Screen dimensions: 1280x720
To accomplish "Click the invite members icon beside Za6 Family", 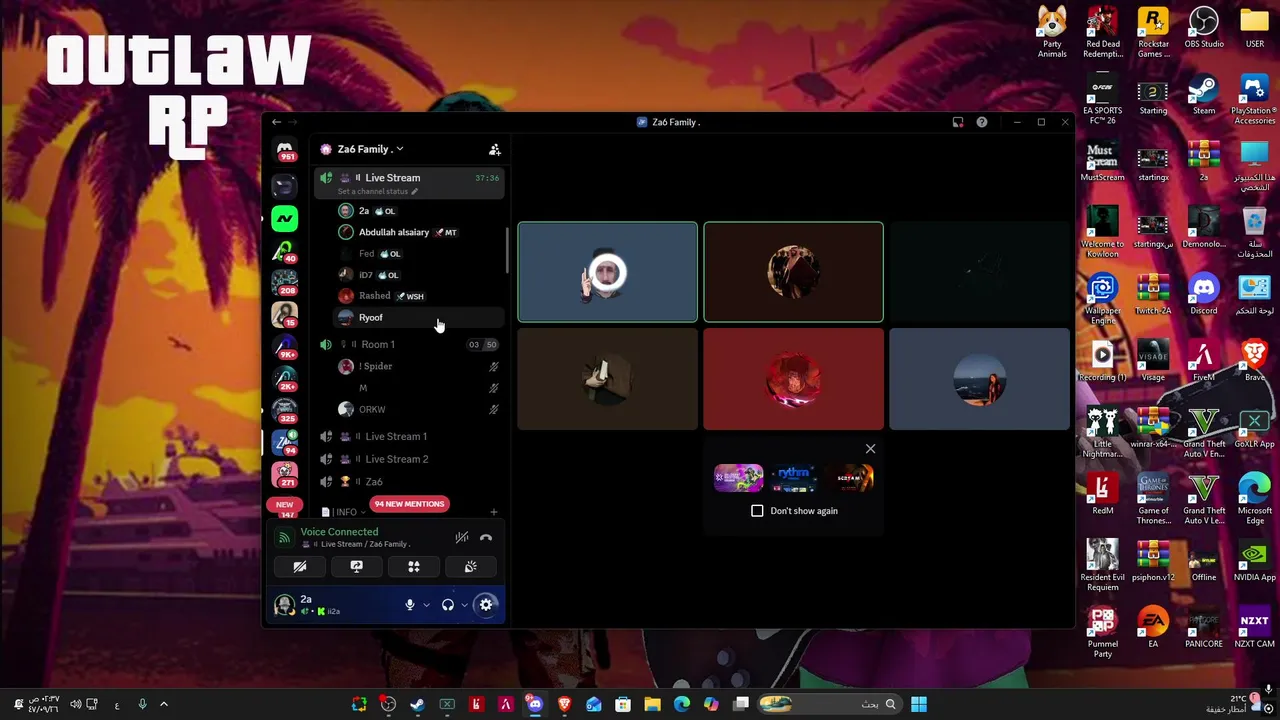I will coord(494,149).
